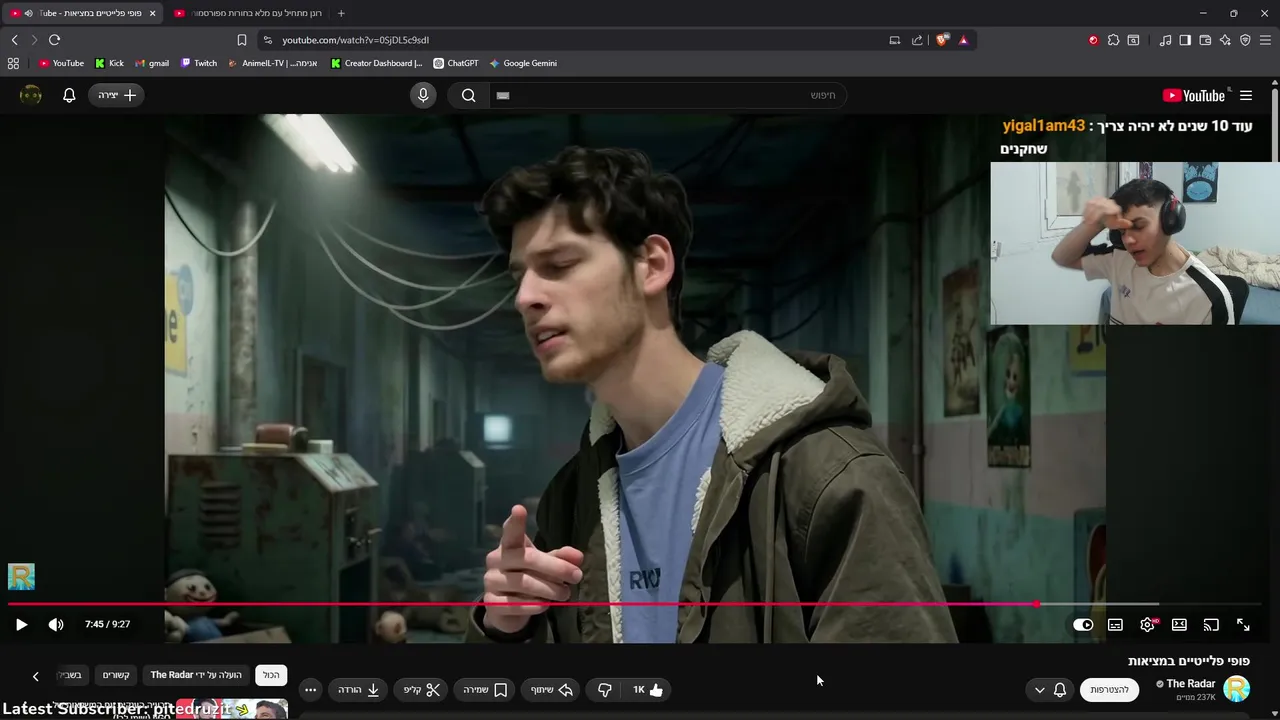Open The Radar channel name link
The height and width of the screenshot is (720, 1280).
[x=1191, y=684]
